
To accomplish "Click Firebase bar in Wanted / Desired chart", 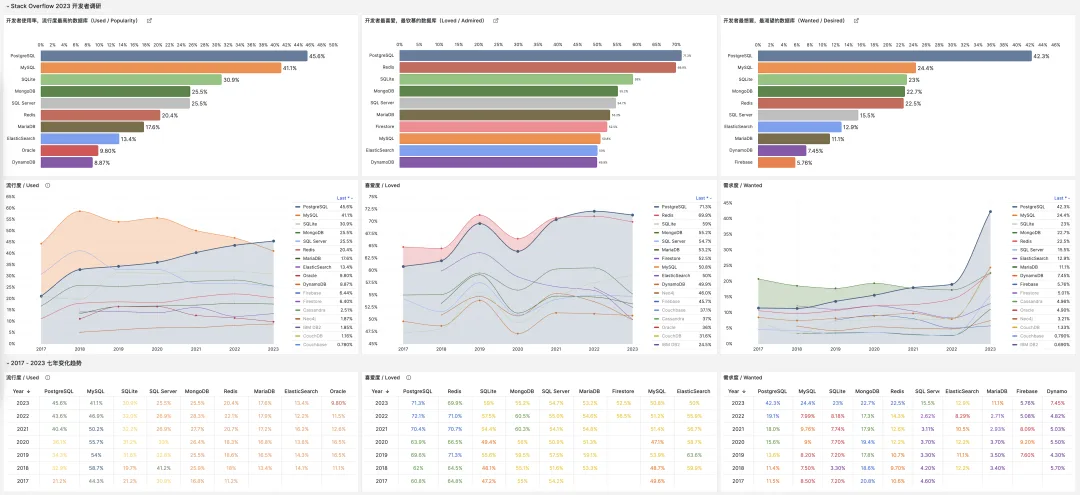I will [x=776, y=162].
